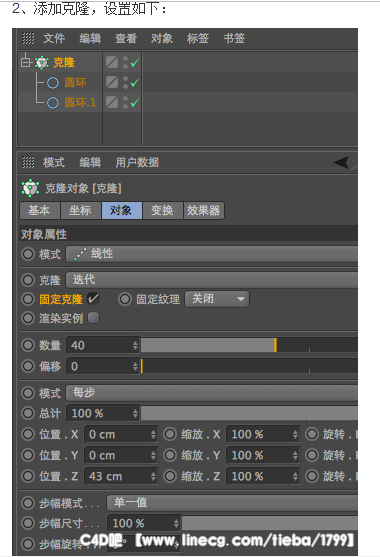
Task: Click the stepper arrows of 位置 . Z
Action: tap(153, 476)
